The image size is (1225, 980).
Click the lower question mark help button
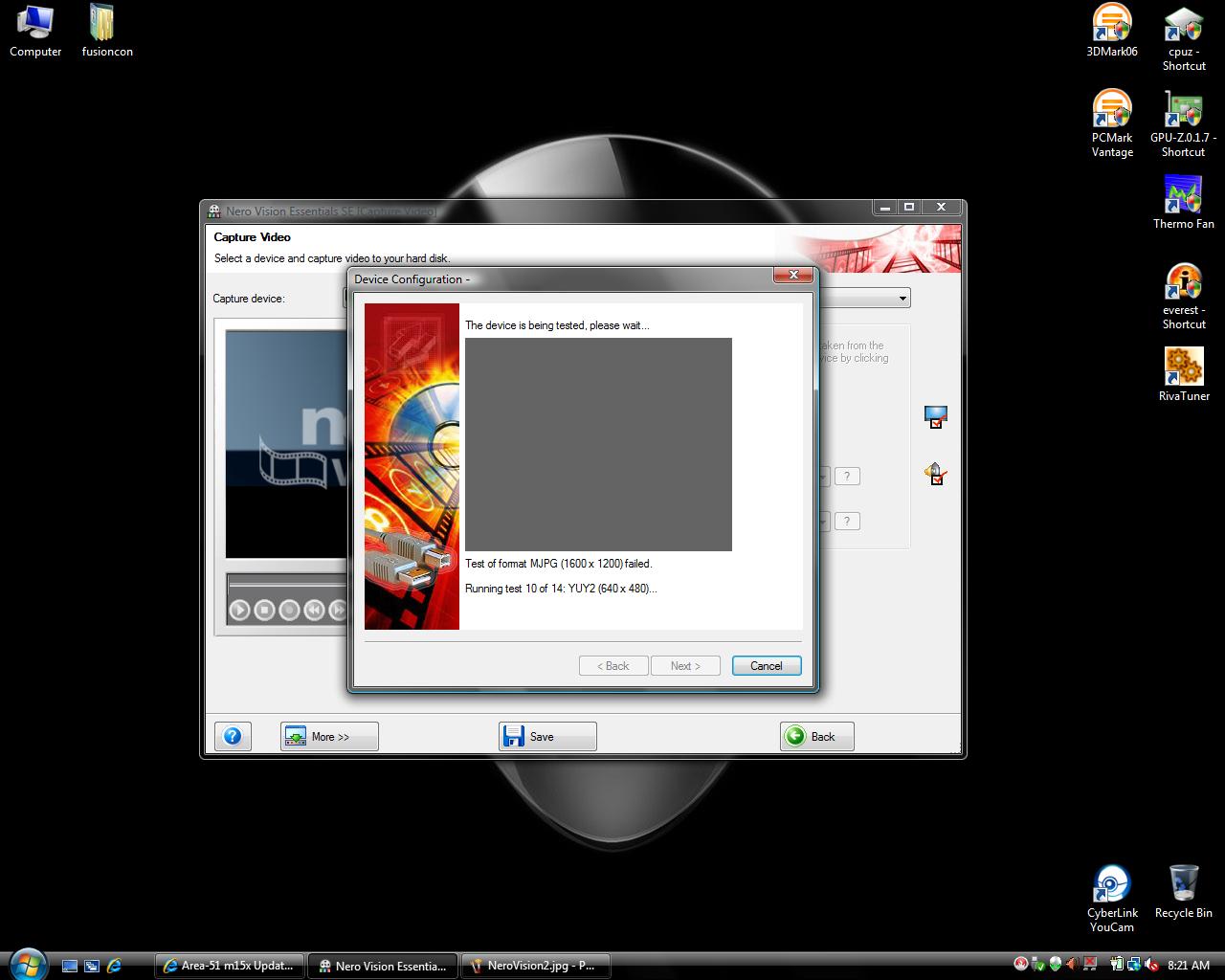click(847, 522)
